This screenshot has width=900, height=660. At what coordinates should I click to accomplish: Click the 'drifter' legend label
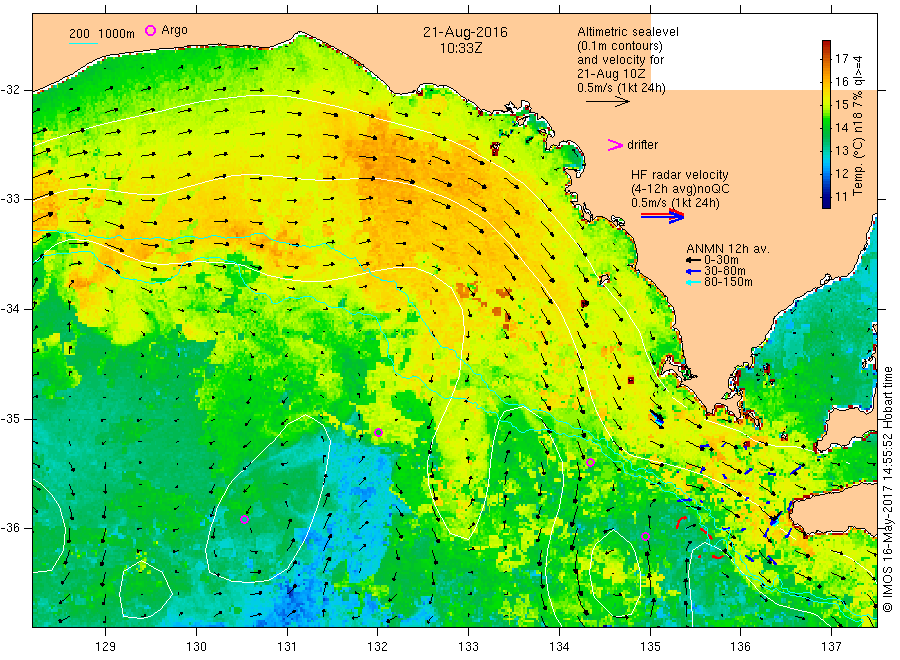(642, 145)
